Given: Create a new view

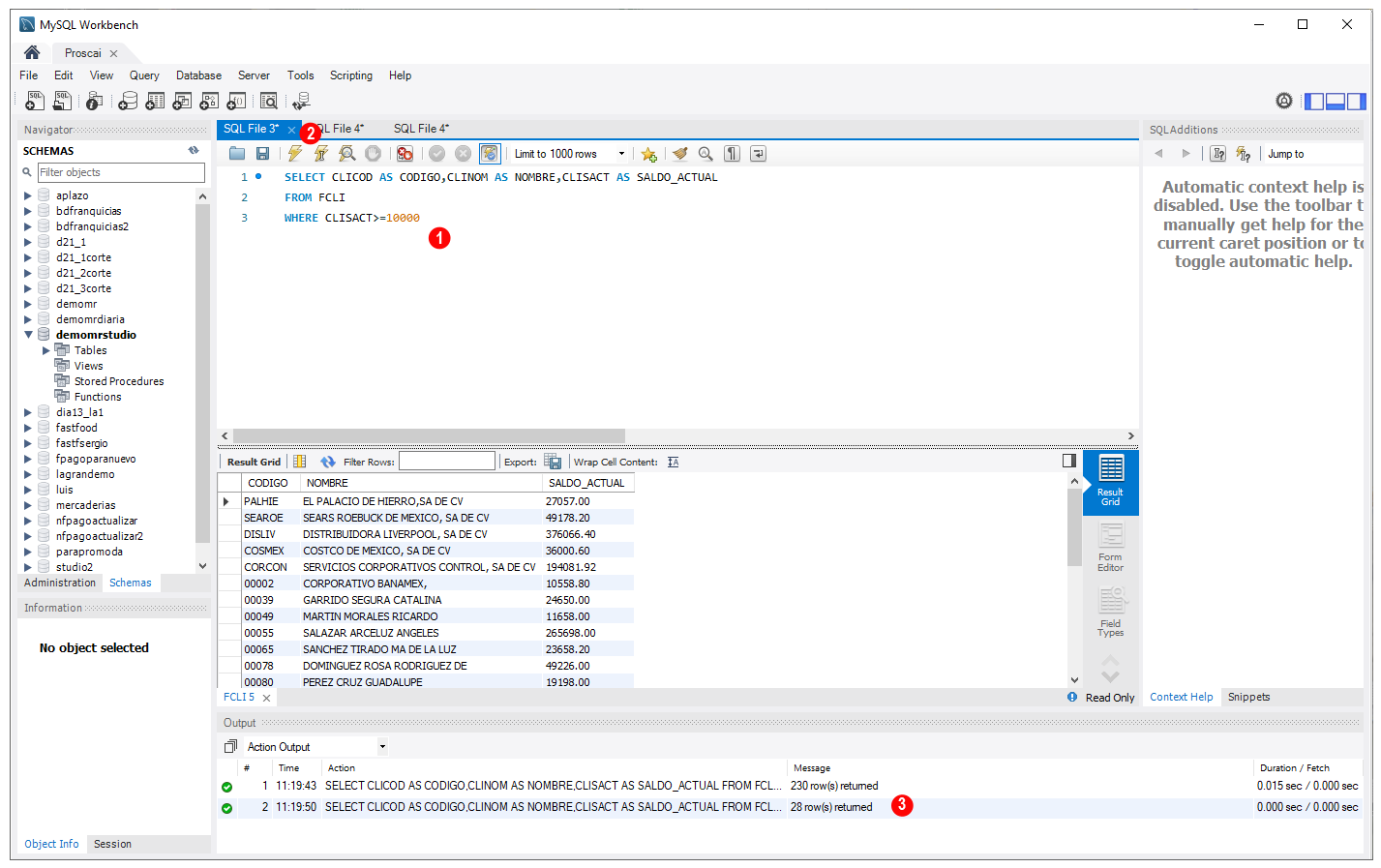Looking at the screenshot, I should point(182,101).
